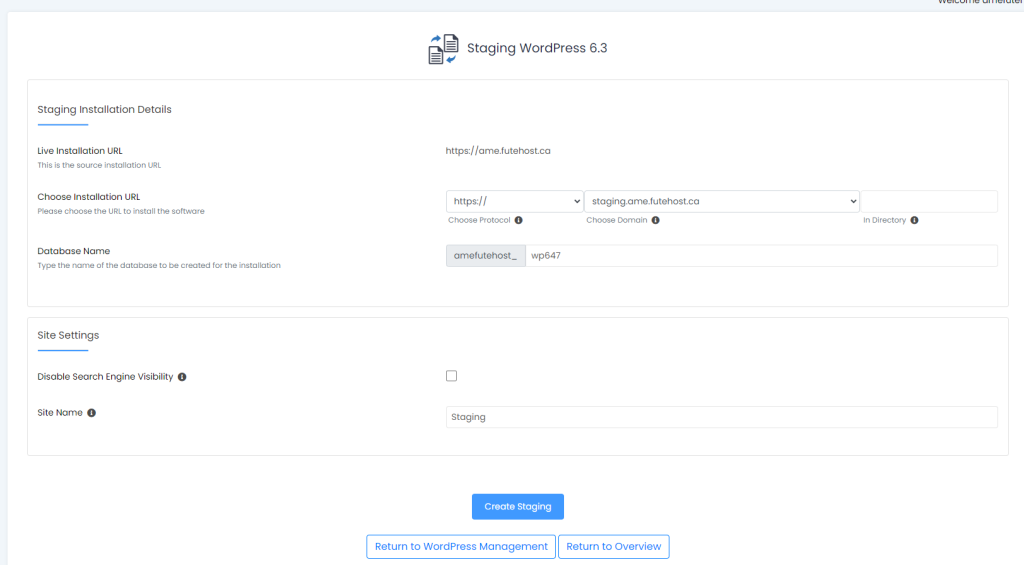Click the database name field containing wp647

pos(760,256)
